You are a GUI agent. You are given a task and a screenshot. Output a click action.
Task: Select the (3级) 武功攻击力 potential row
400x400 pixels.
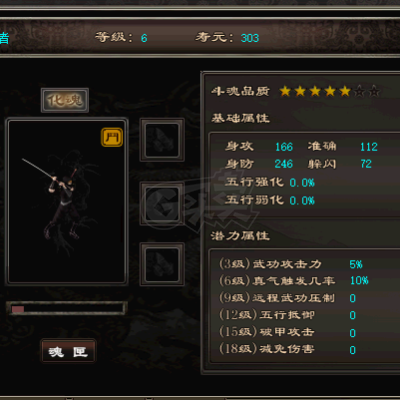291,264
